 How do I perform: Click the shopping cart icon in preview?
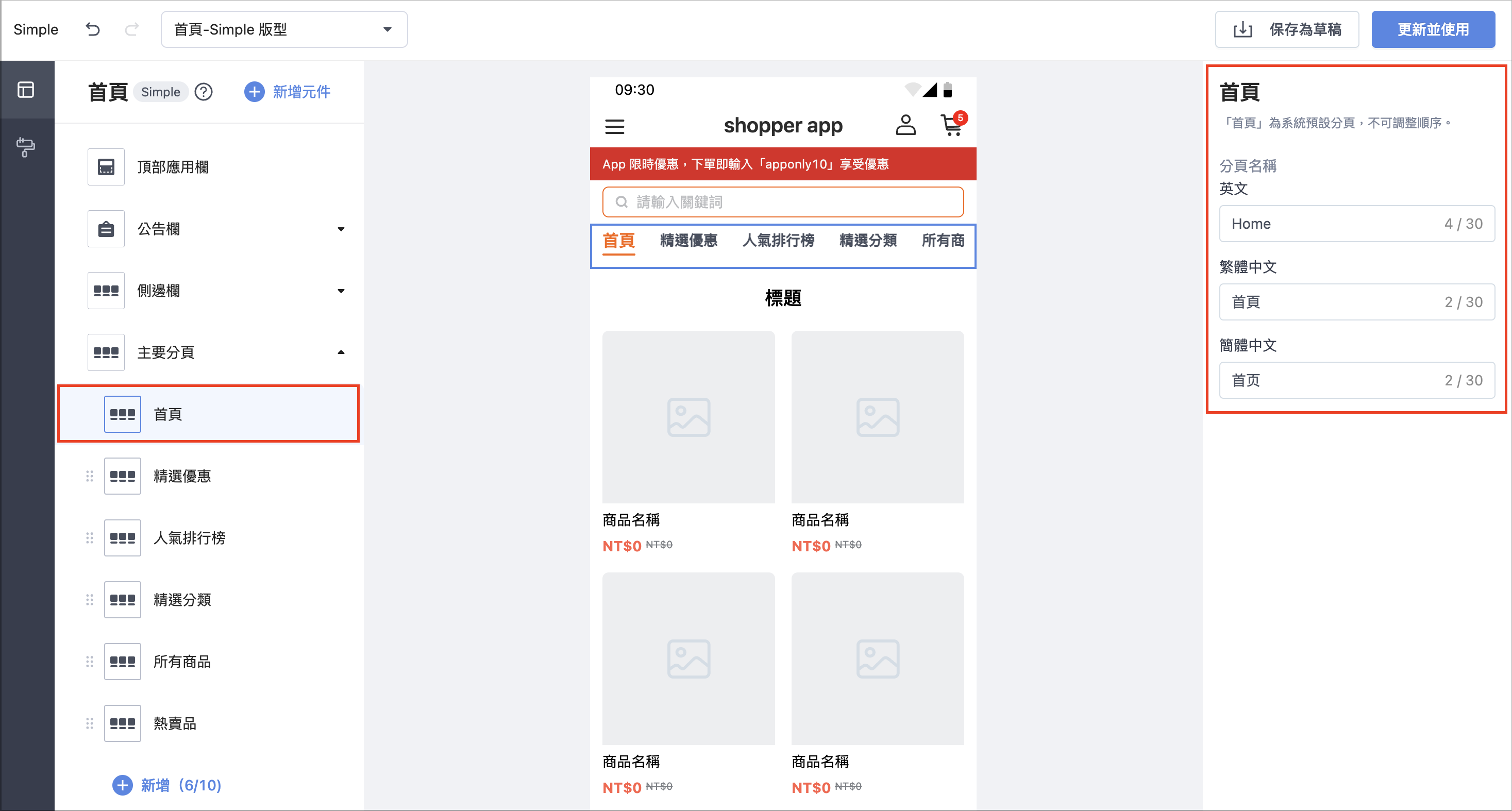(x=951, y=125)
